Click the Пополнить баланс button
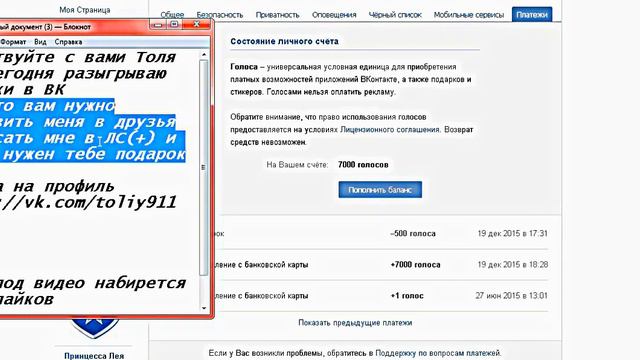Viewport: 640px width, 360px height. tap(380, 190)
